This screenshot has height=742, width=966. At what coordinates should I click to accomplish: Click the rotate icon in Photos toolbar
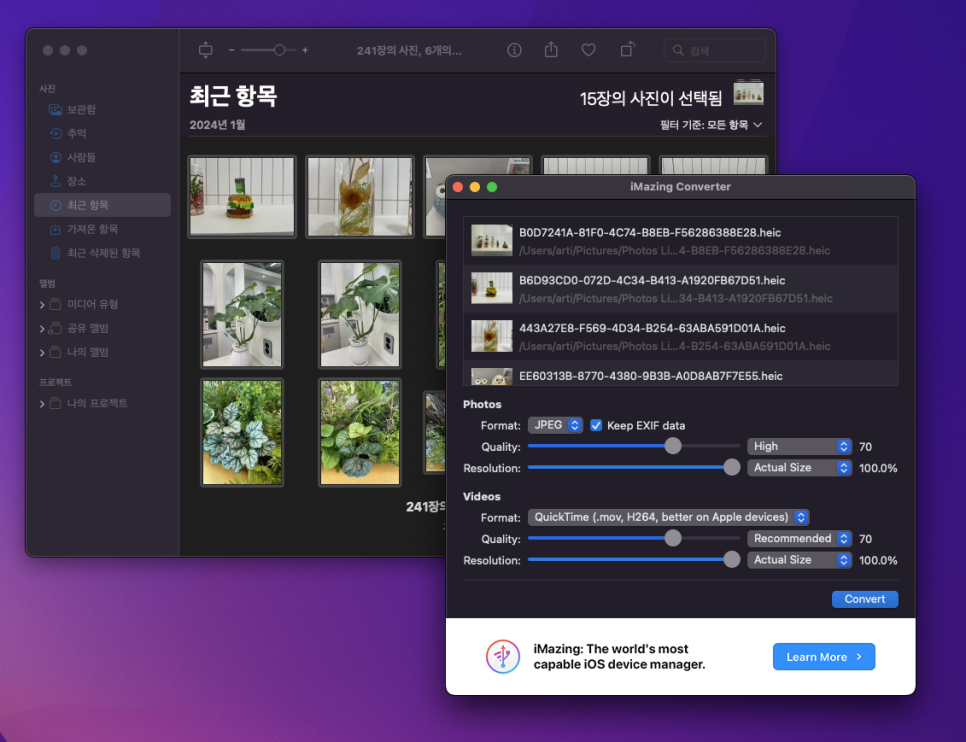(x=627, y=49)
